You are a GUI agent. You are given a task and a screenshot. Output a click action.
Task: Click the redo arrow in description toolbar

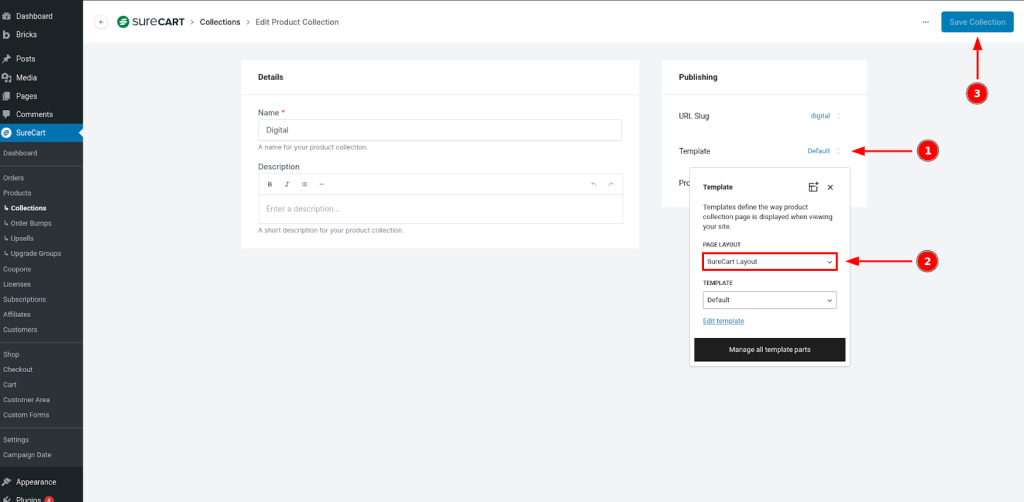(610, 184)
